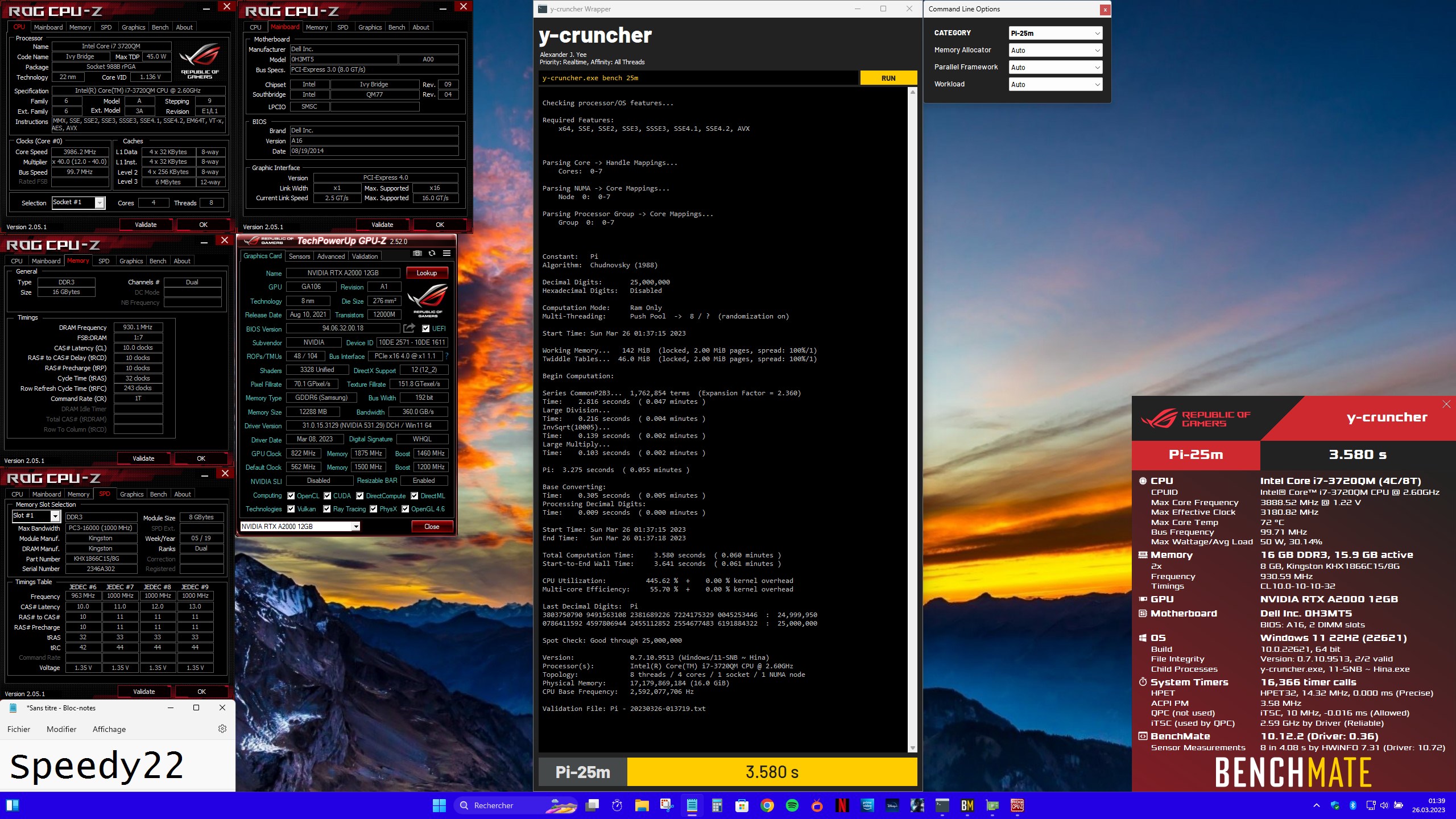This screenshot has height=819, width=1456.
Task: Click the volume speaker tray icon
Action: pyautogui.click(x=1384, y=805)
